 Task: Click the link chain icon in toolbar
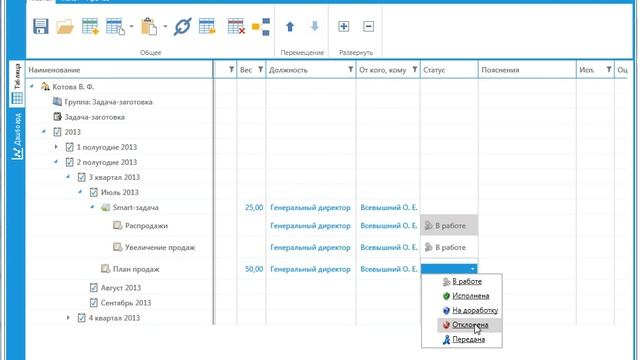(182, 27)
